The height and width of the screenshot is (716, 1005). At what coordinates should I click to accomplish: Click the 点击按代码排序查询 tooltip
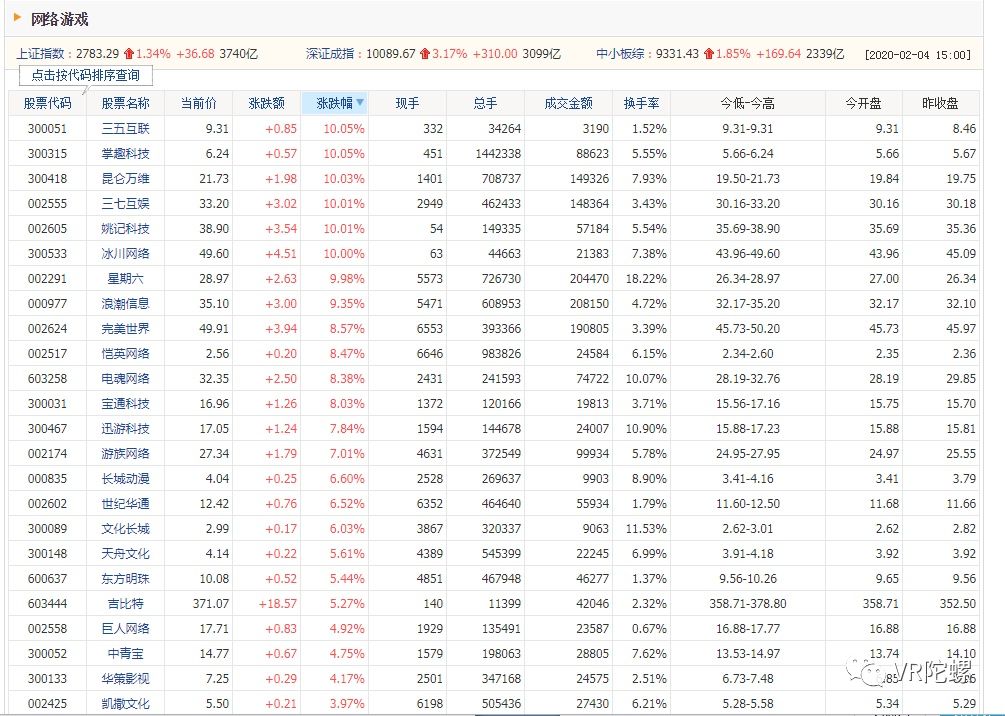coord(86,76)
